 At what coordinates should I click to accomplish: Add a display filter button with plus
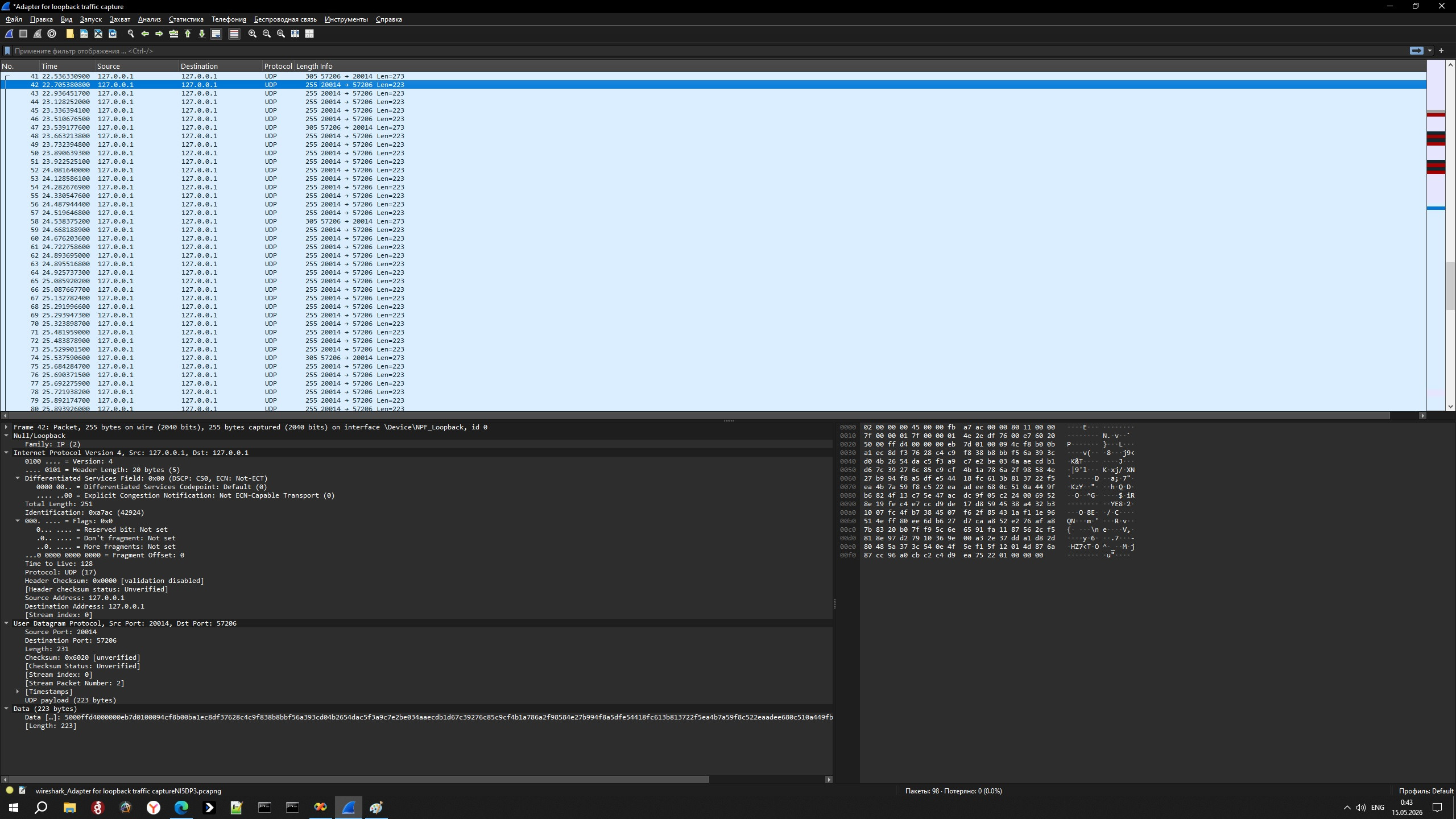click(x=1441, y=51)
